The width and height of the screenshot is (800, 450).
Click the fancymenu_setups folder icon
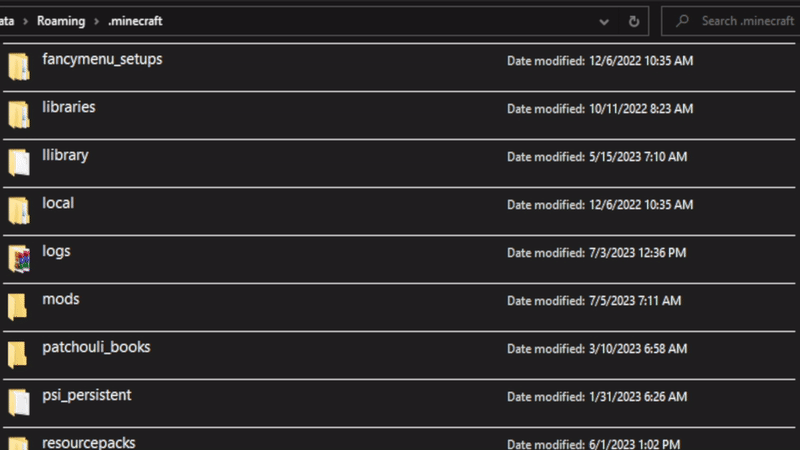tap(18, 67)
